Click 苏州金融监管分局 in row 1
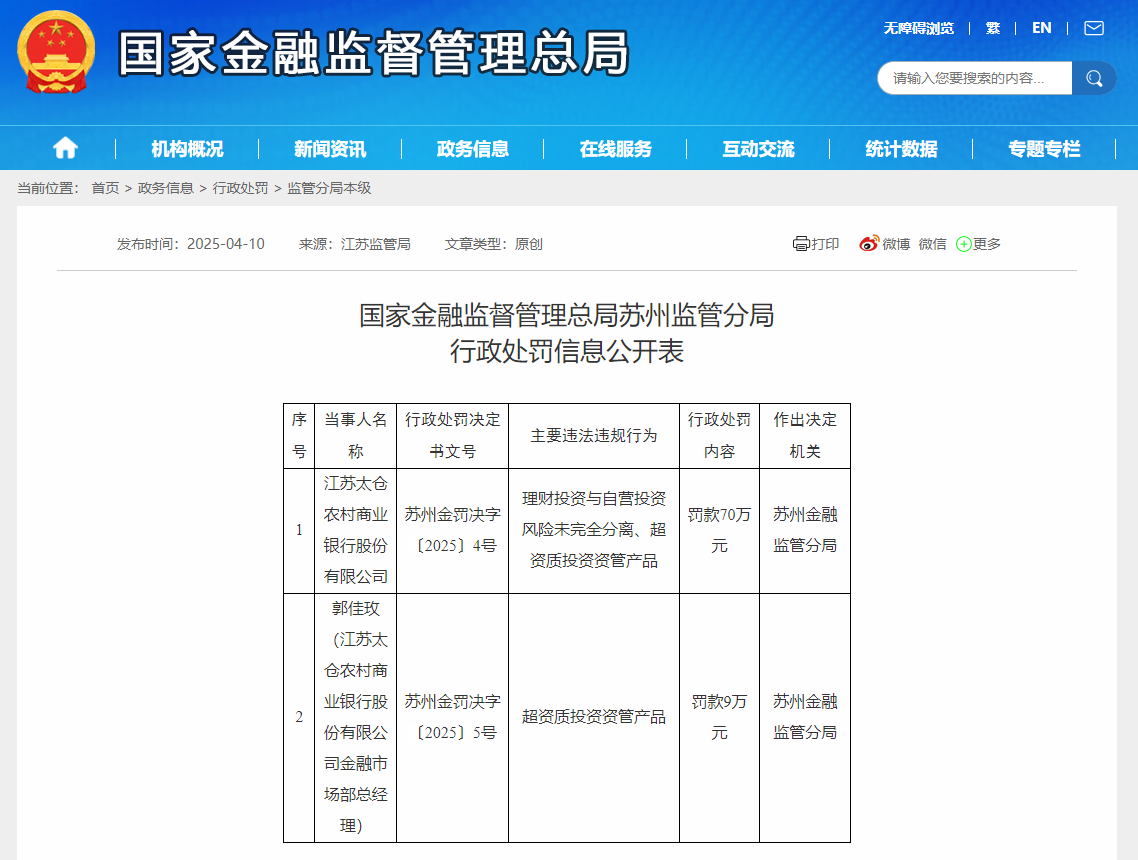Screen dimensions: 1138x860 click(805, 531)
